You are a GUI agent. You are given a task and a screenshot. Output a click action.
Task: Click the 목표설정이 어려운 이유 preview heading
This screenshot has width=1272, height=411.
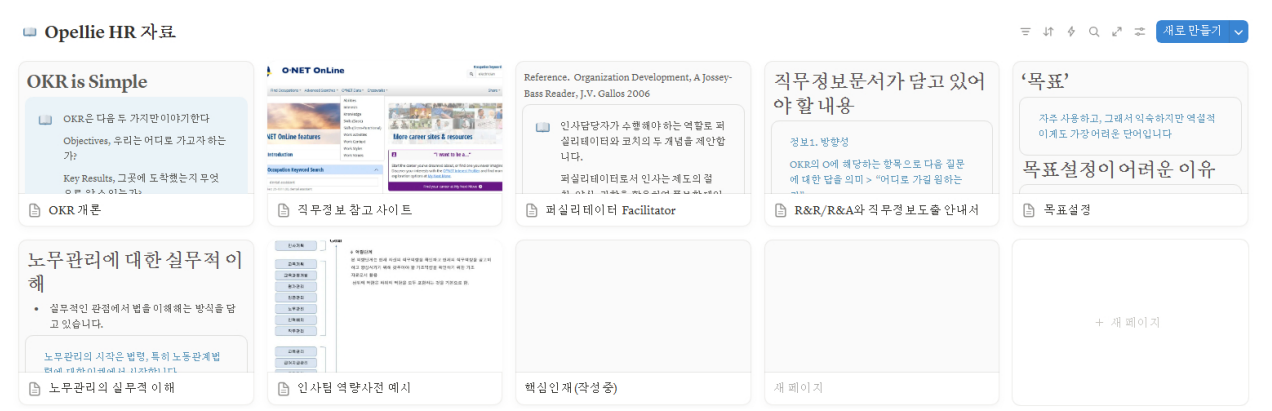pyautogui.click(x=1117, y=169)
